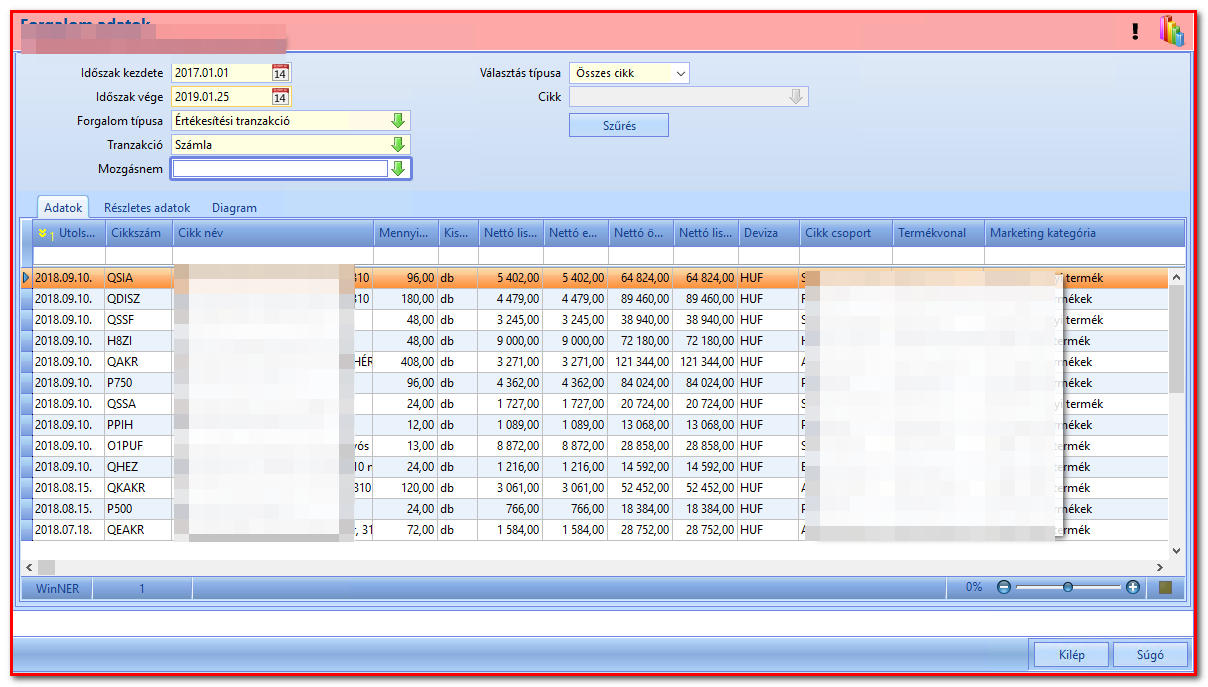Screen dimensions: 1208x687
Task: Click the 121 344,00 value in Nettó ö... column
Action: tap(641, 361)
